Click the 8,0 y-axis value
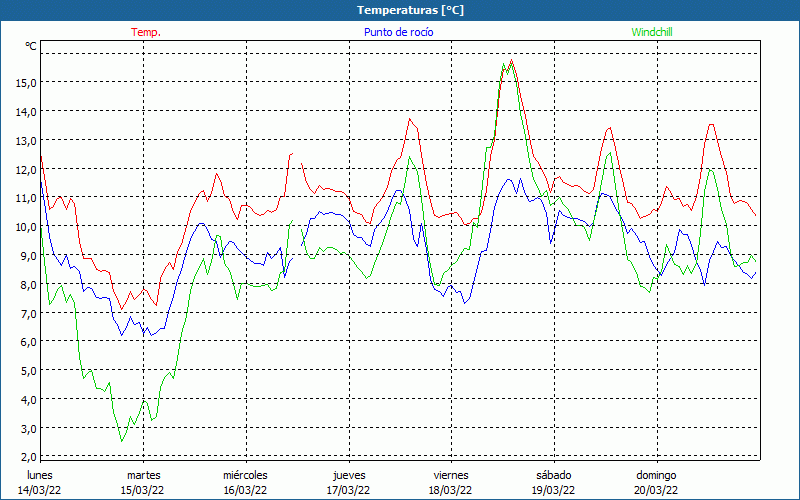 [x=29, y=285]
